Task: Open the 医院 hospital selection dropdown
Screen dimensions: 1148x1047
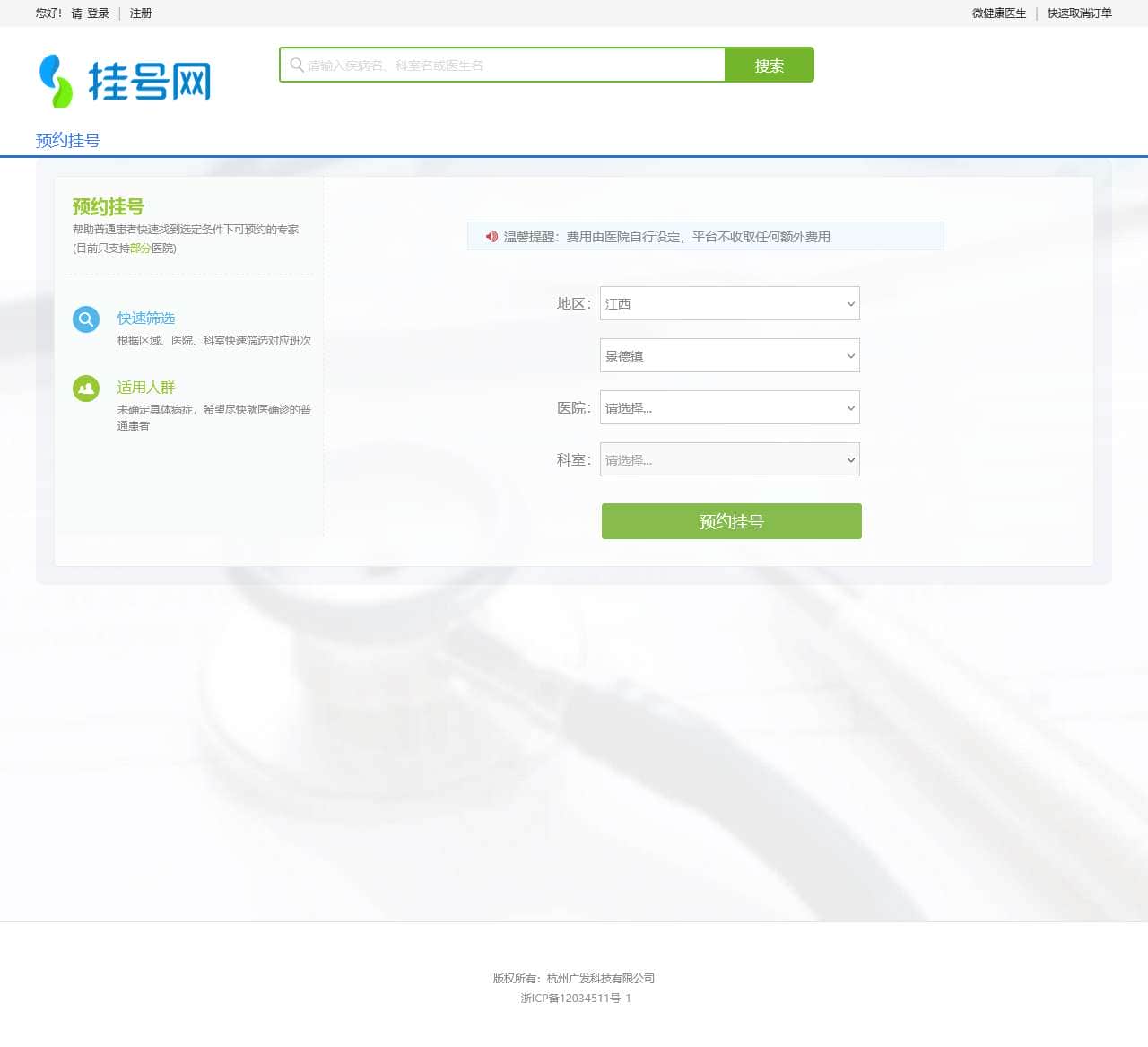Action: [x=728, y=407]
